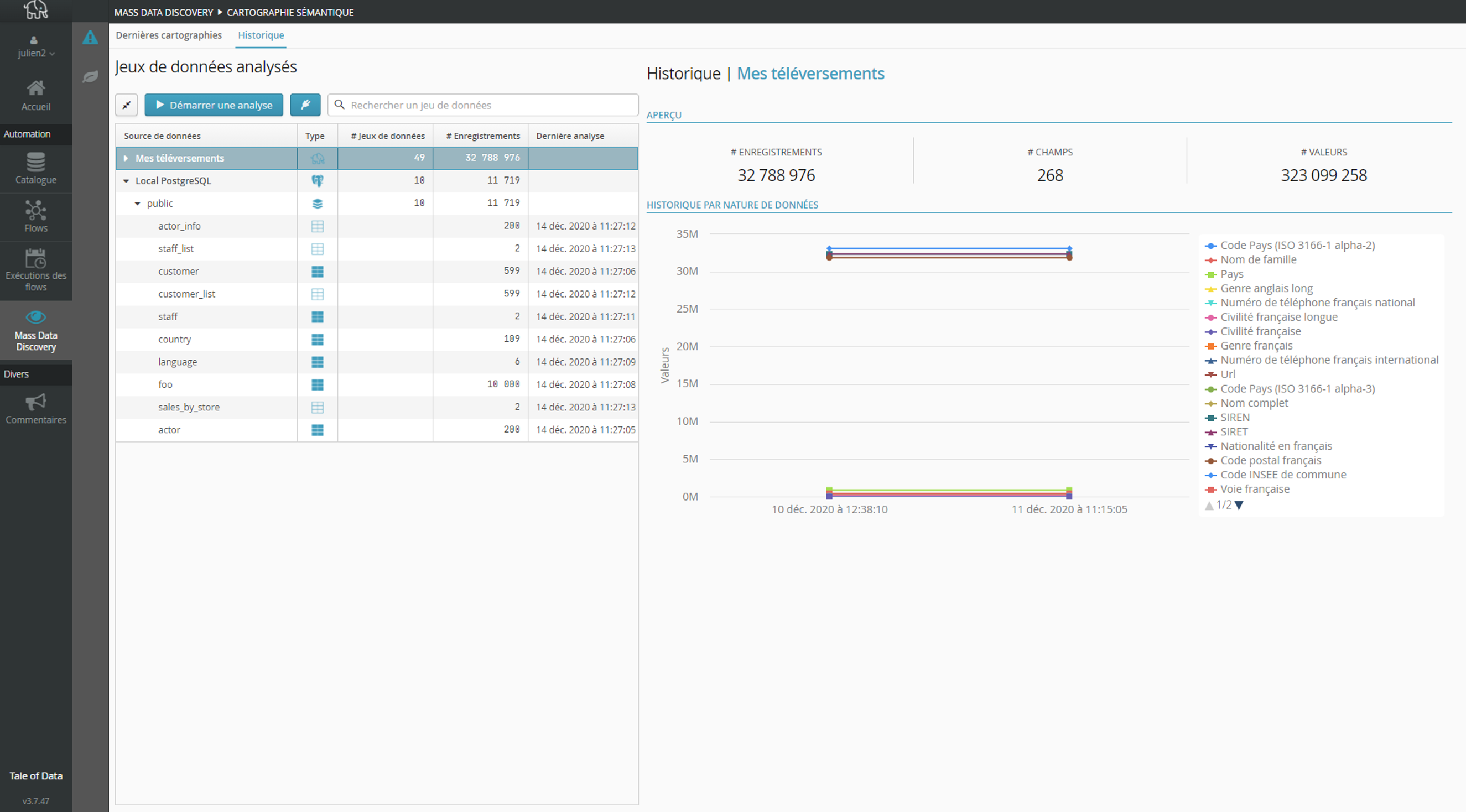Expand the Mes téléversements tree node
Image resolution: width=1466 pixels, height=812 pixels.
click(126, 158)
